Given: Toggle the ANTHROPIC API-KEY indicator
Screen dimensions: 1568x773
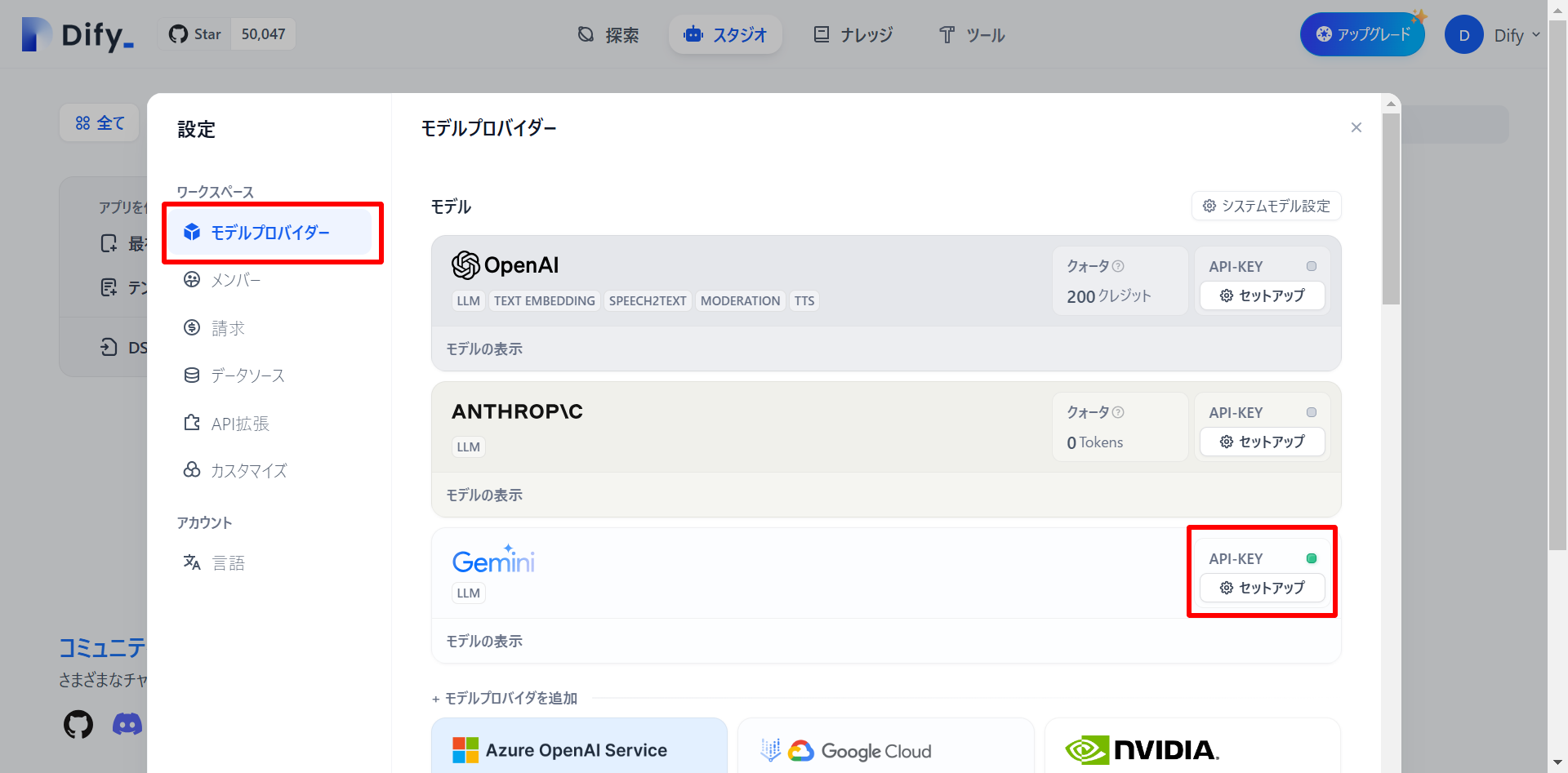Looking at the screenshot, I should [x=1312, y=412].
